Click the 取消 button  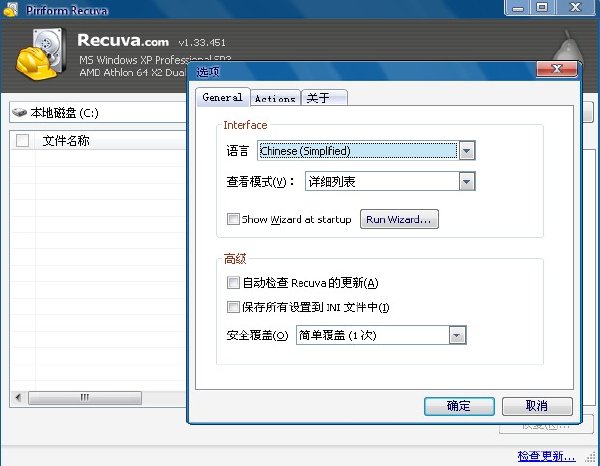coord(537,406)
